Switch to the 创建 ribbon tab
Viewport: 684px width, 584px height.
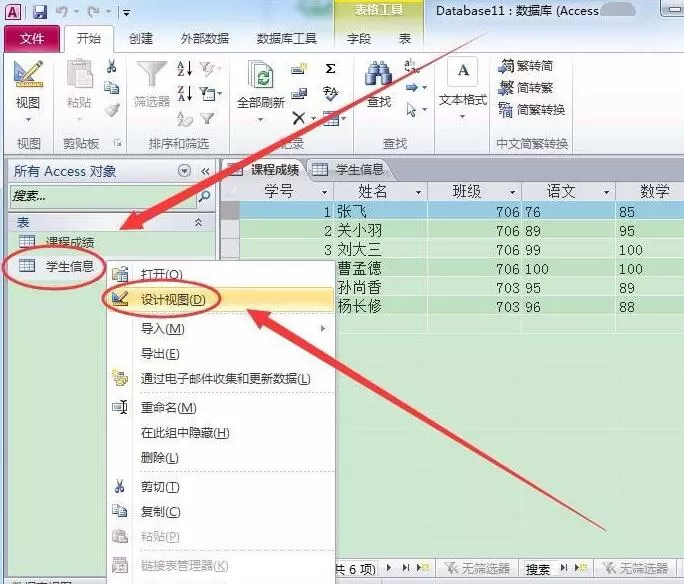point(140,39)
